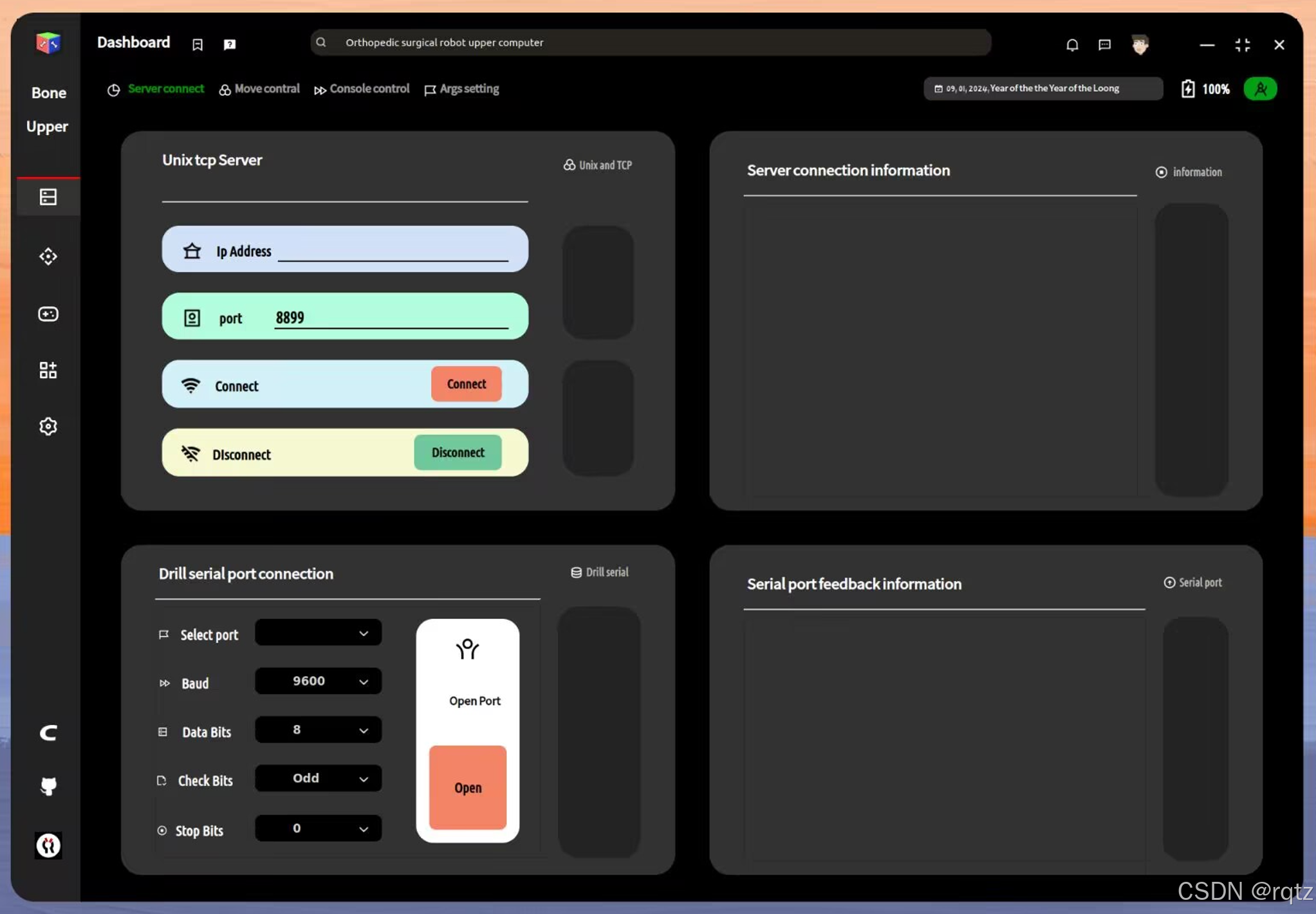Expand the Baud rate 9600 dropdown
1316x914 pixels.
(318, 681)
